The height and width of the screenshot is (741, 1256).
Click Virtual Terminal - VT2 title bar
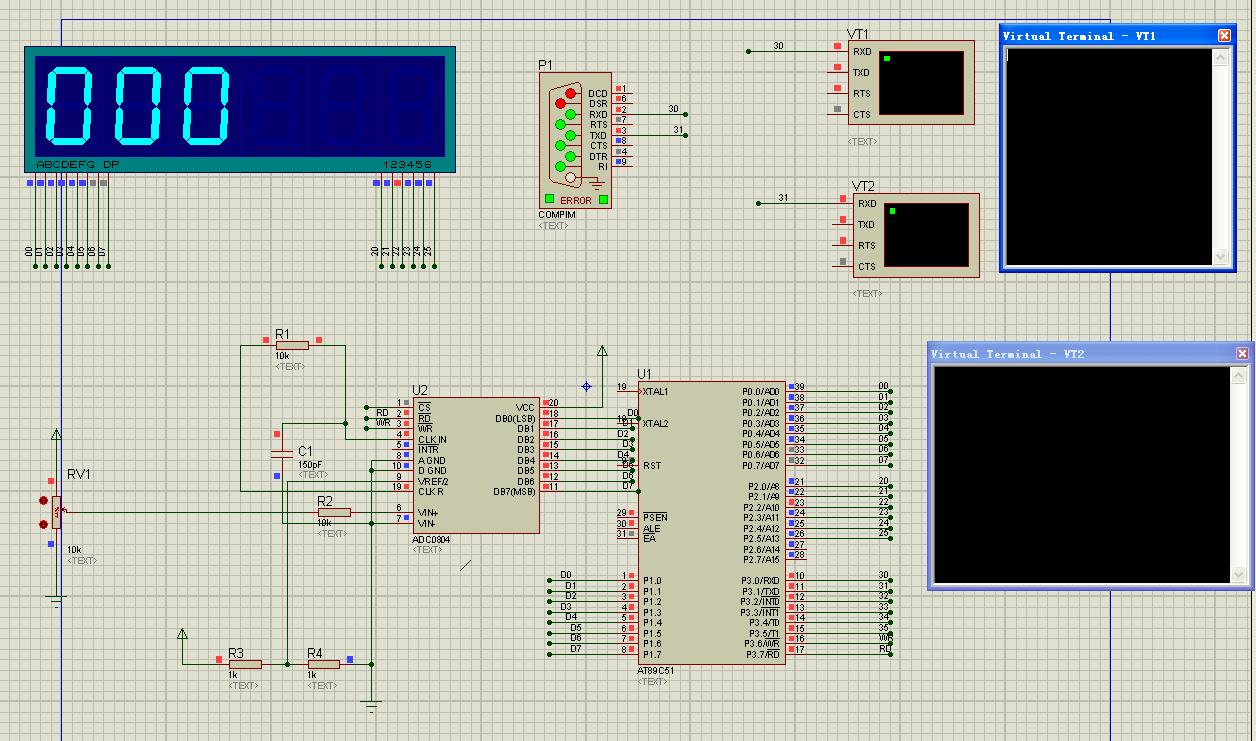click(1090, 353)
